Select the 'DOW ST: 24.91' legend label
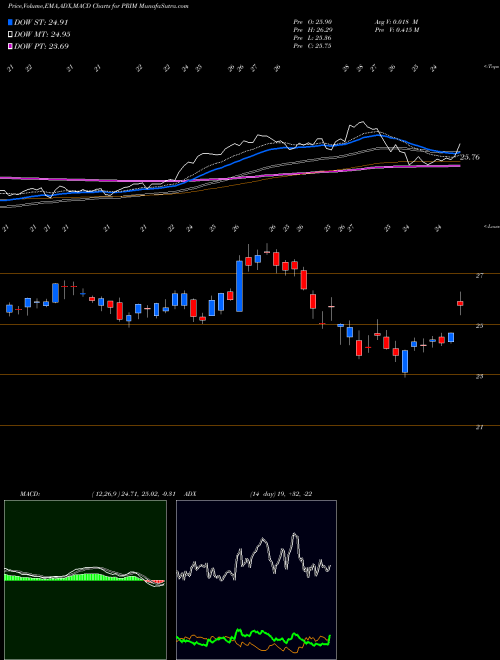This screenshot has width=500, height=660. [x=41, y=23]
